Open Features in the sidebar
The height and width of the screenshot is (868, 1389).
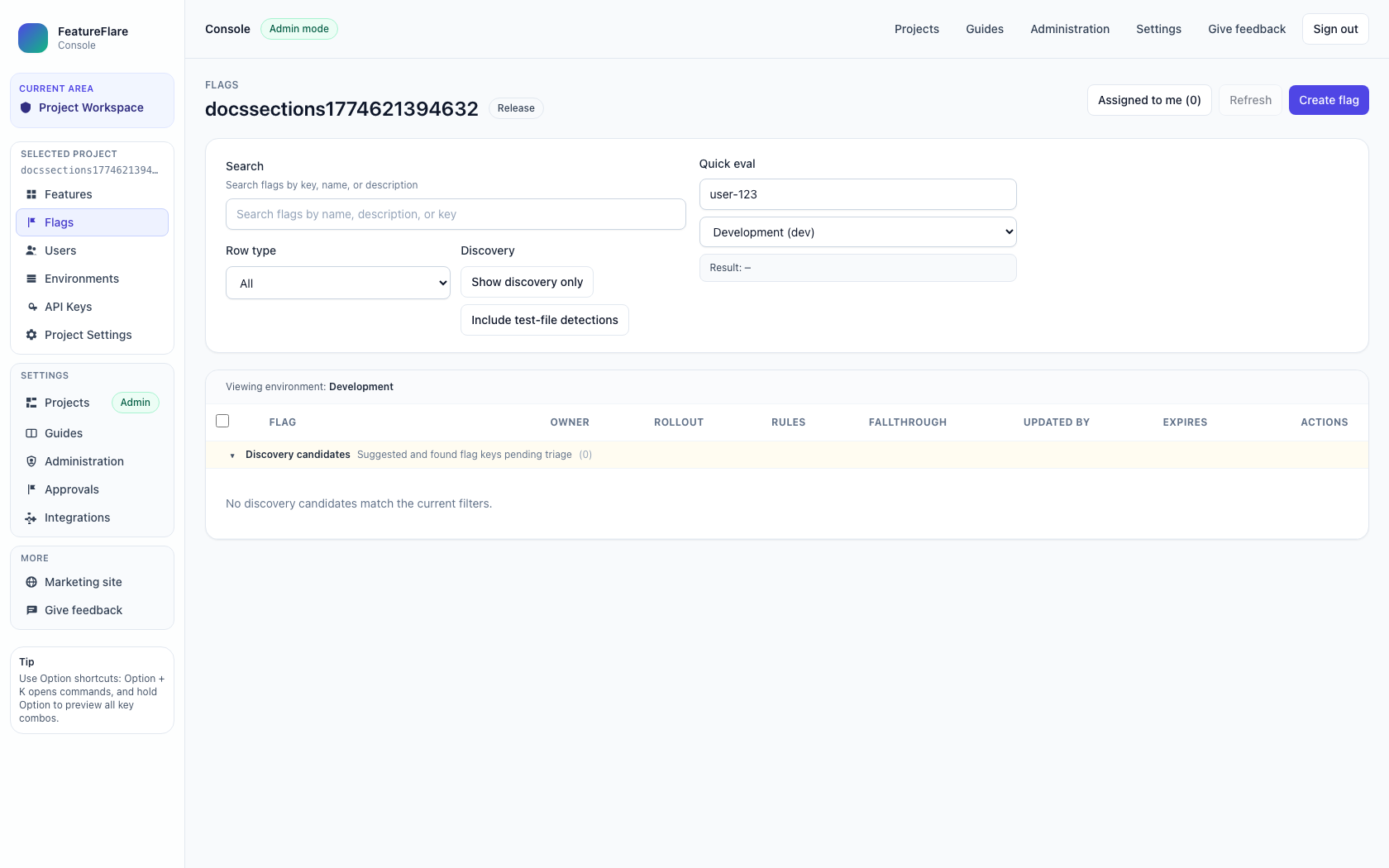click(x=92, y=194)
